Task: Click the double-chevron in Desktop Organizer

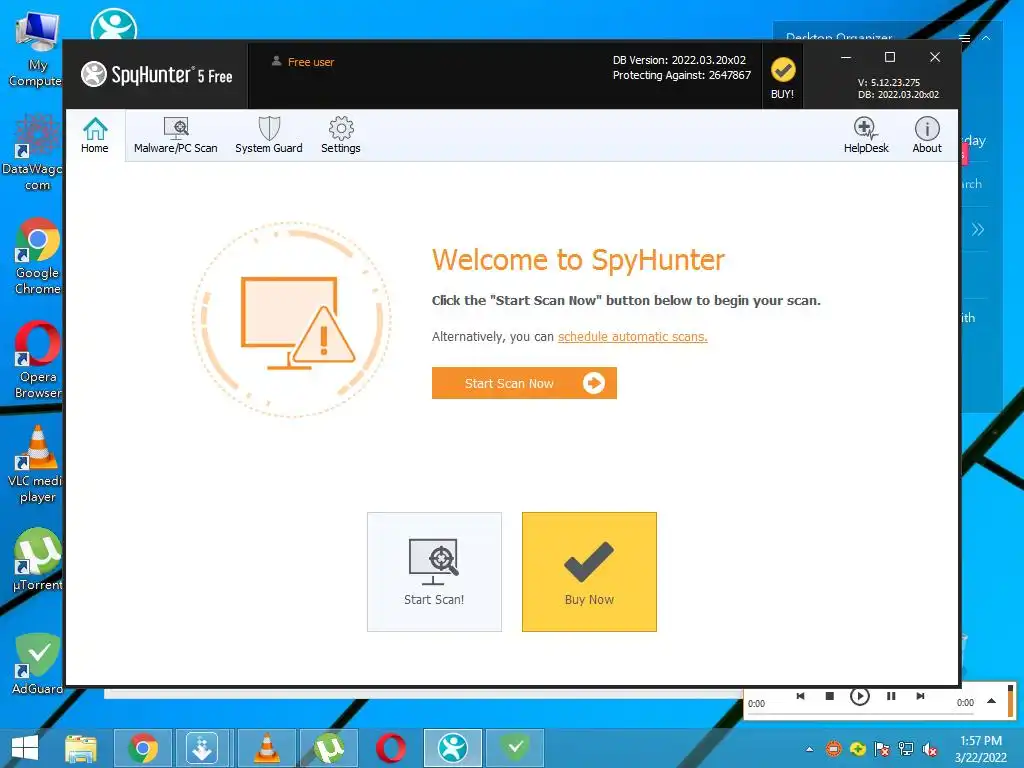Action: pos(977,229)
